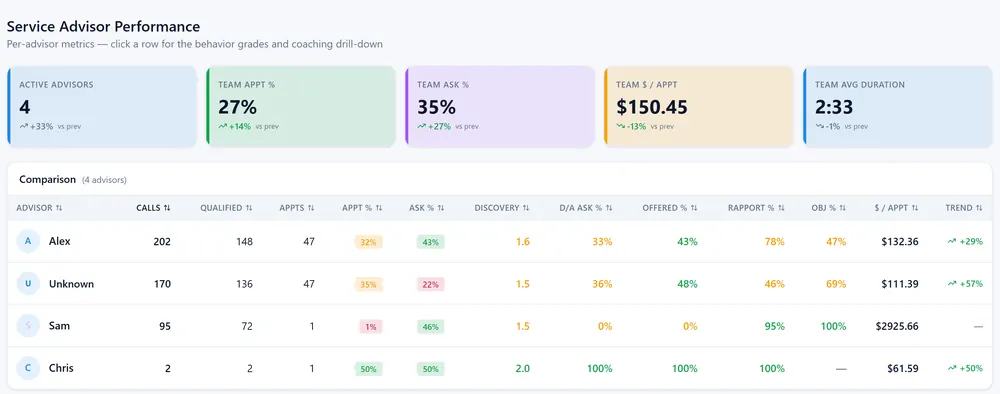Click Alex's 43% ask badge
The image size is (1000, 394).
coord(430,242)
